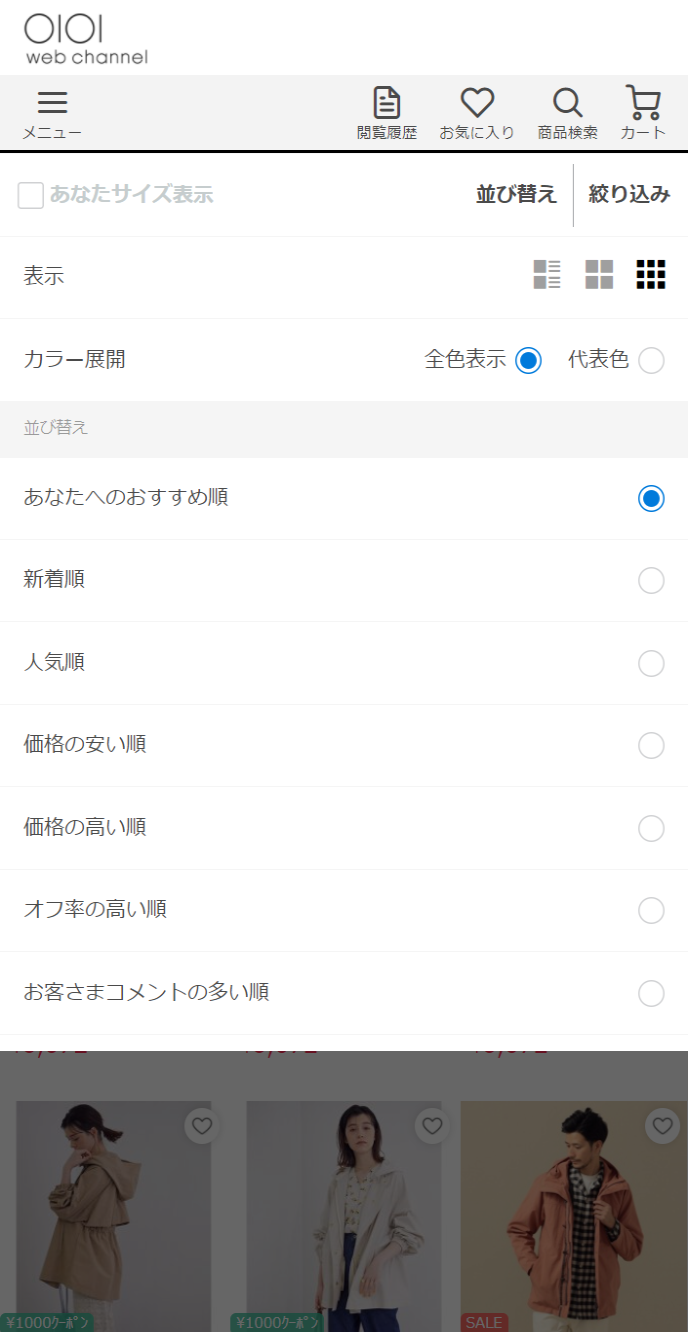Image resolution: width=688 pixels, height=1332 pixels.
Task: Favorite the orange jacket product
Action: click(x=662, y=1126)
